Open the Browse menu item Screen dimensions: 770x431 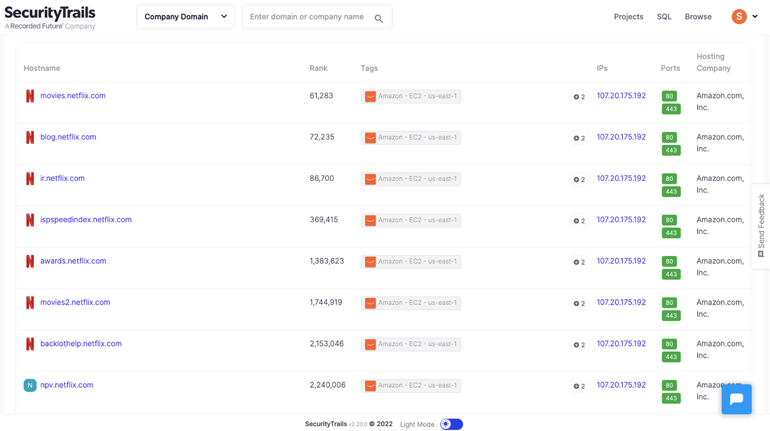(698, 17)
